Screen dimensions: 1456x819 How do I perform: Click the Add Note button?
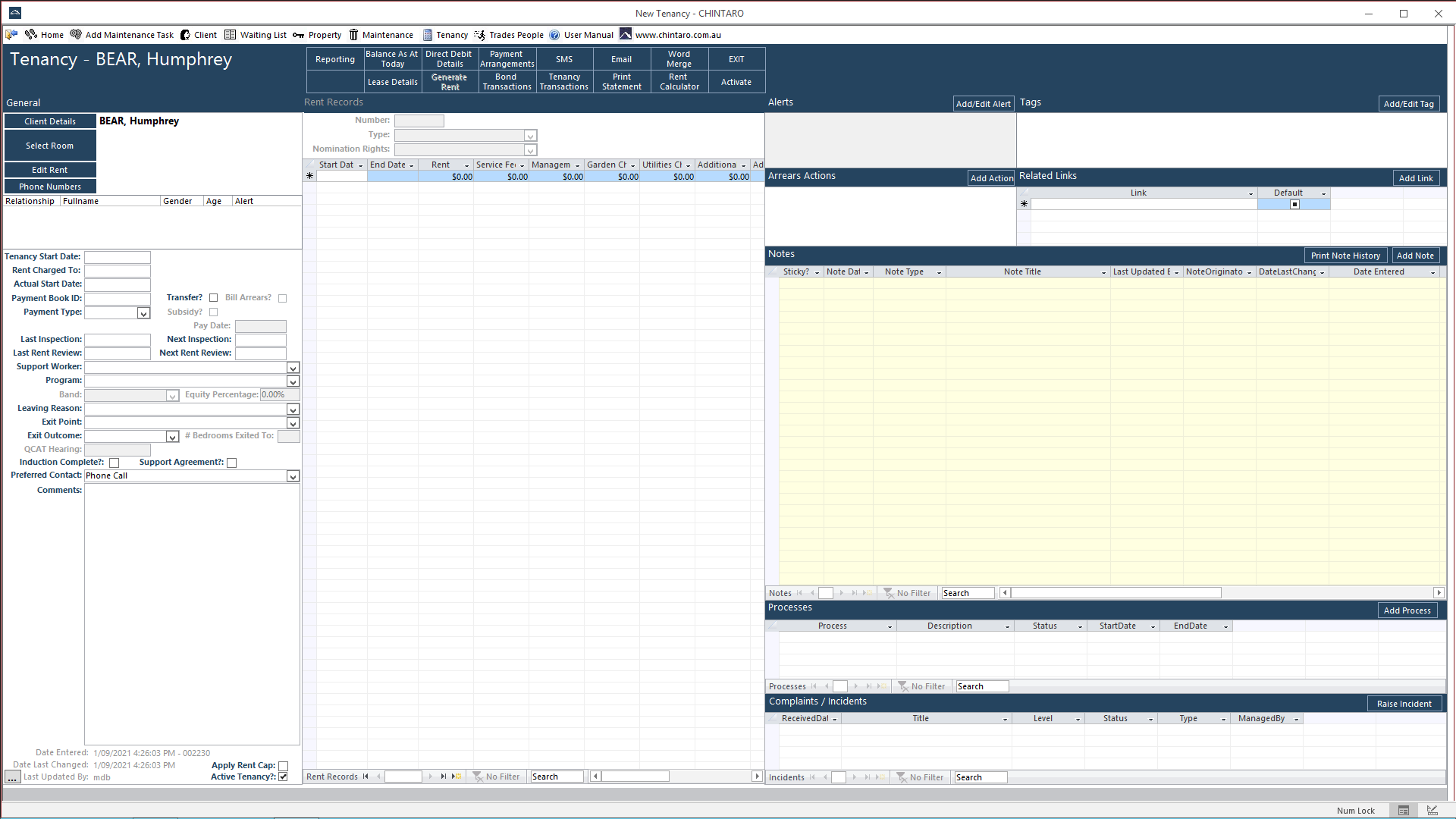[1415, 256]
